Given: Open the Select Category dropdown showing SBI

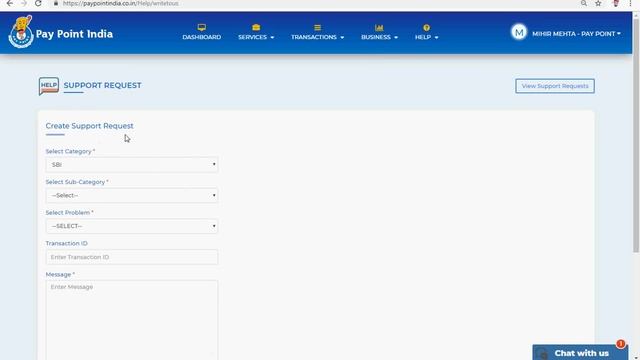Looking at the screenshot, I should click(x=132, y=164).
